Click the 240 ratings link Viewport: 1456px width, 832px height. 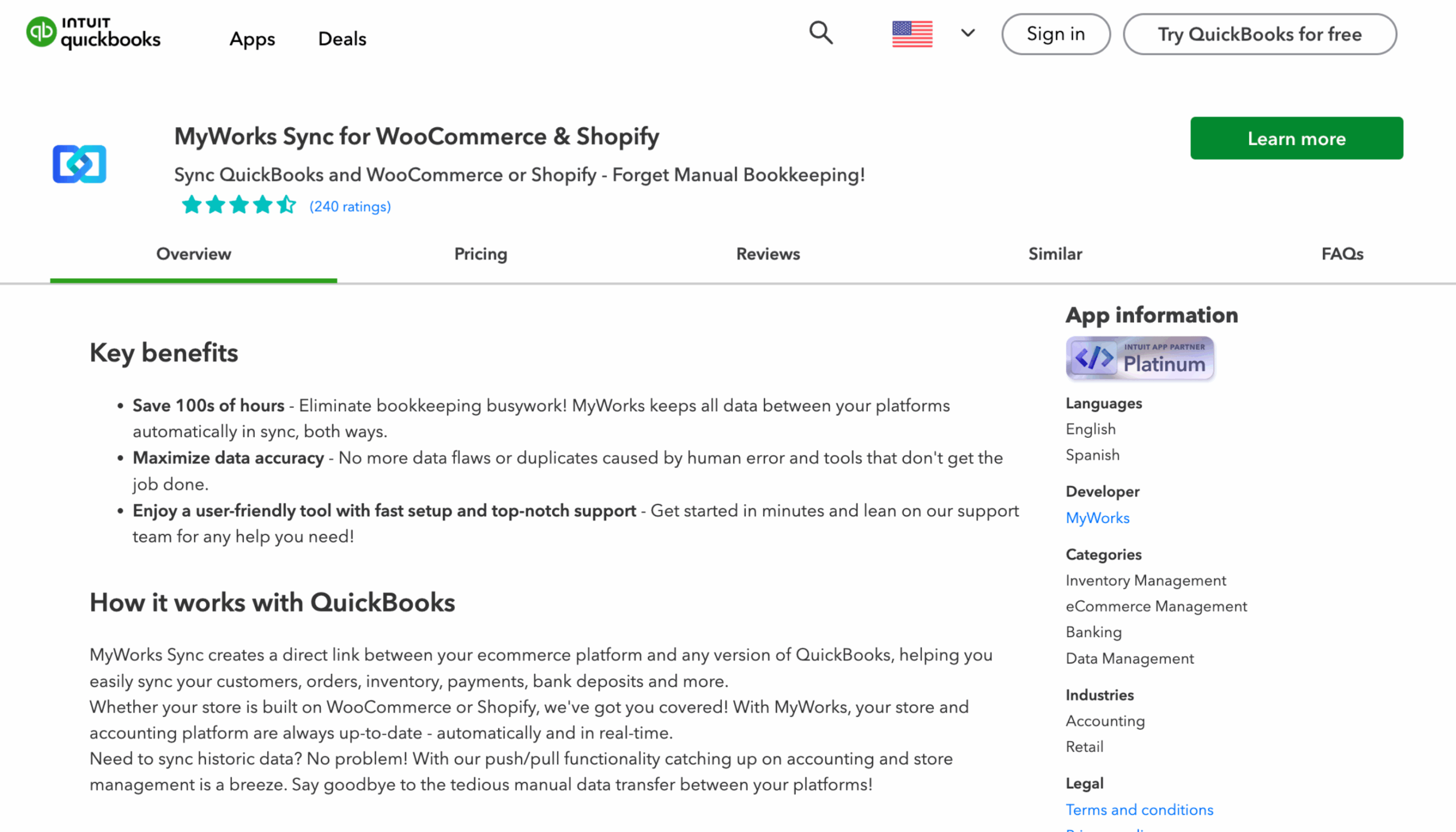click(x=350, y=206)
